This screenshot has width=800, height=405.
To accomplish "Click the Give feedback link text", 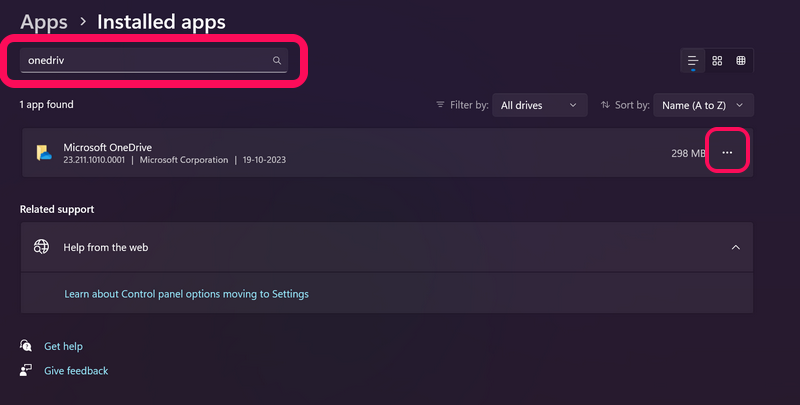I will coord(76,371).
